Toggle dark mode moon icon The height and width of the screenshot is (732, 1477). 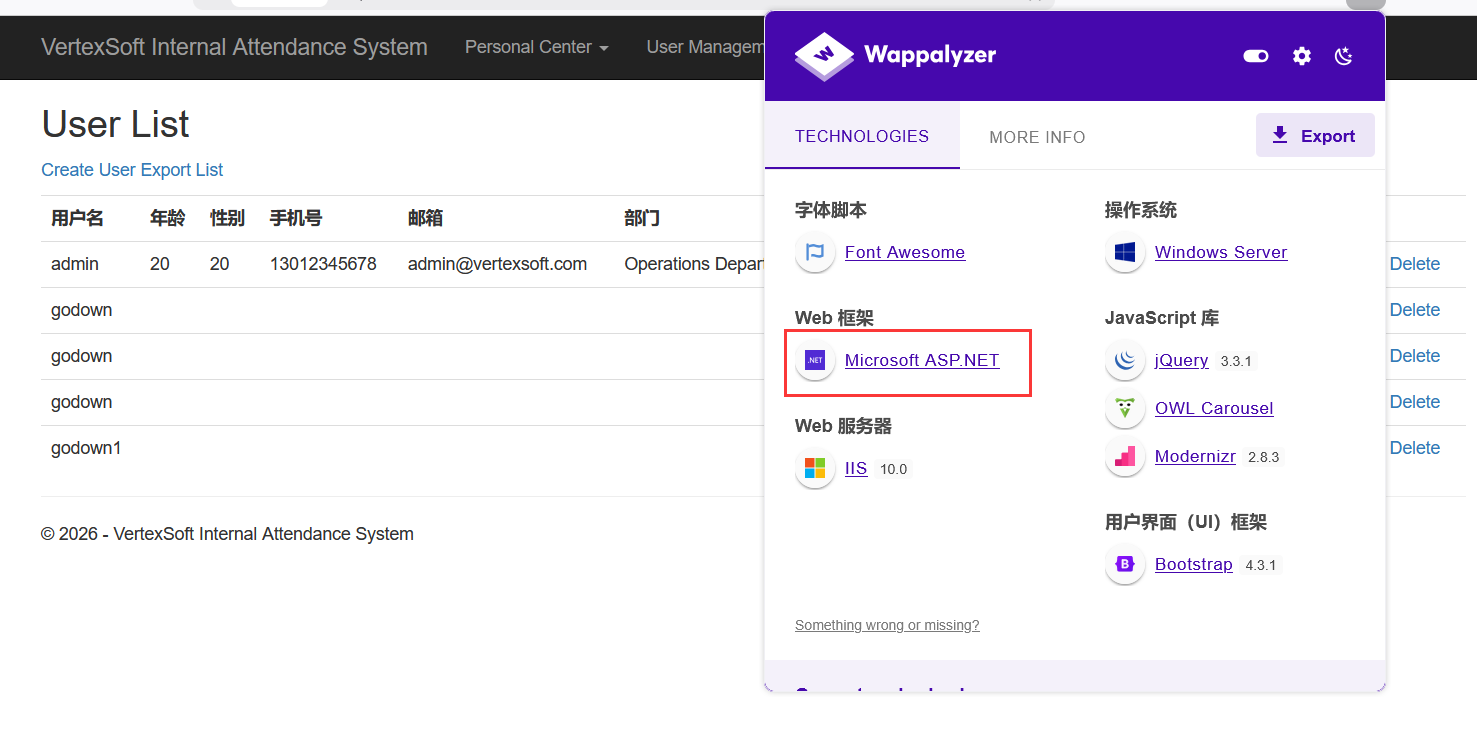[x=1344, y=56]
